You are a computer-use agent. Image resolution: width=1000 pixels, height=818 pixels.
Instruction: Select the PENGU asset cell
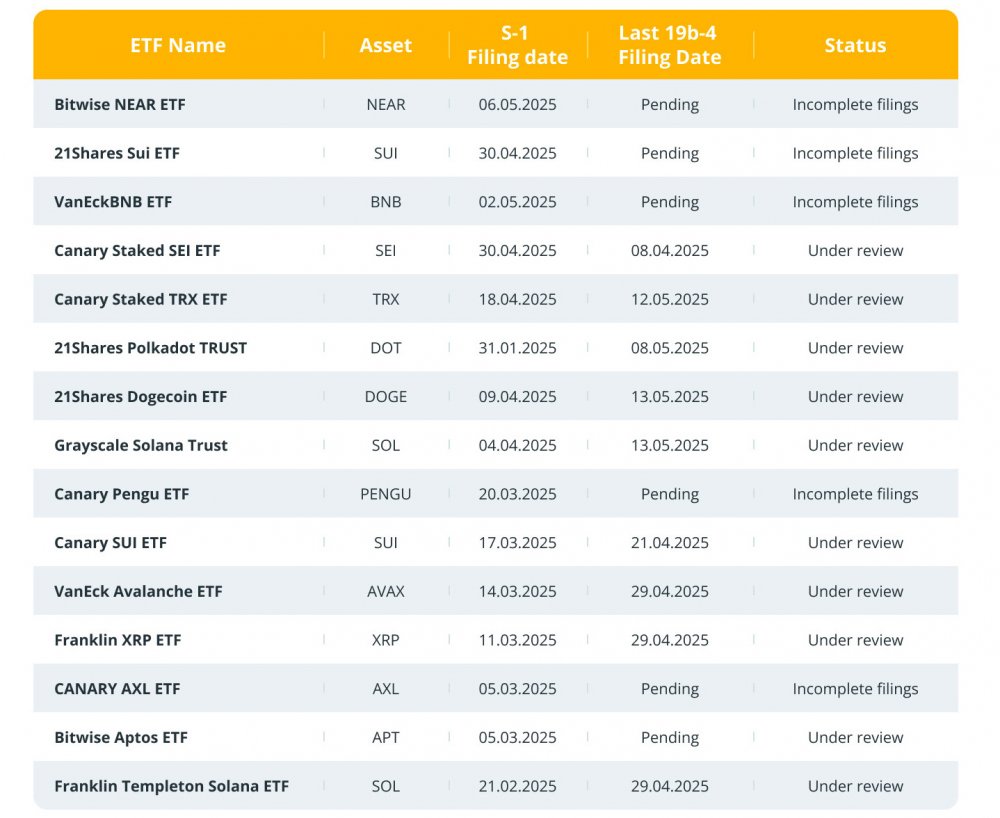click(x=386, y=494)
